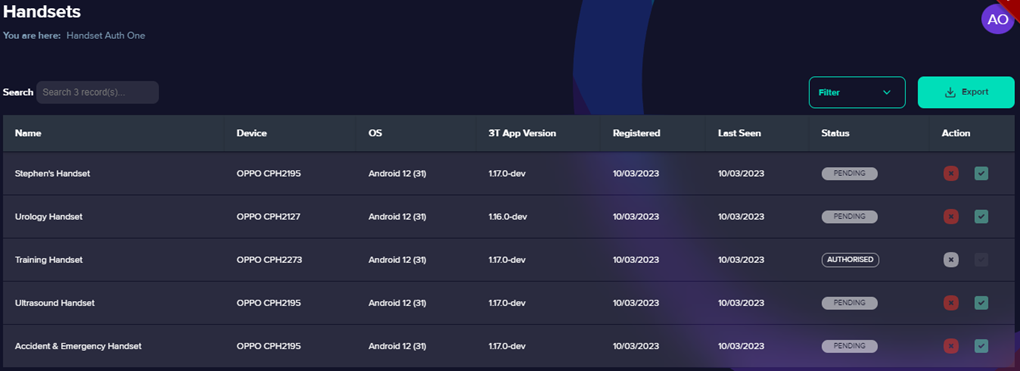
Task: Click the PENDING badge for Stephen's Handset
Action: tap(850, 174)
